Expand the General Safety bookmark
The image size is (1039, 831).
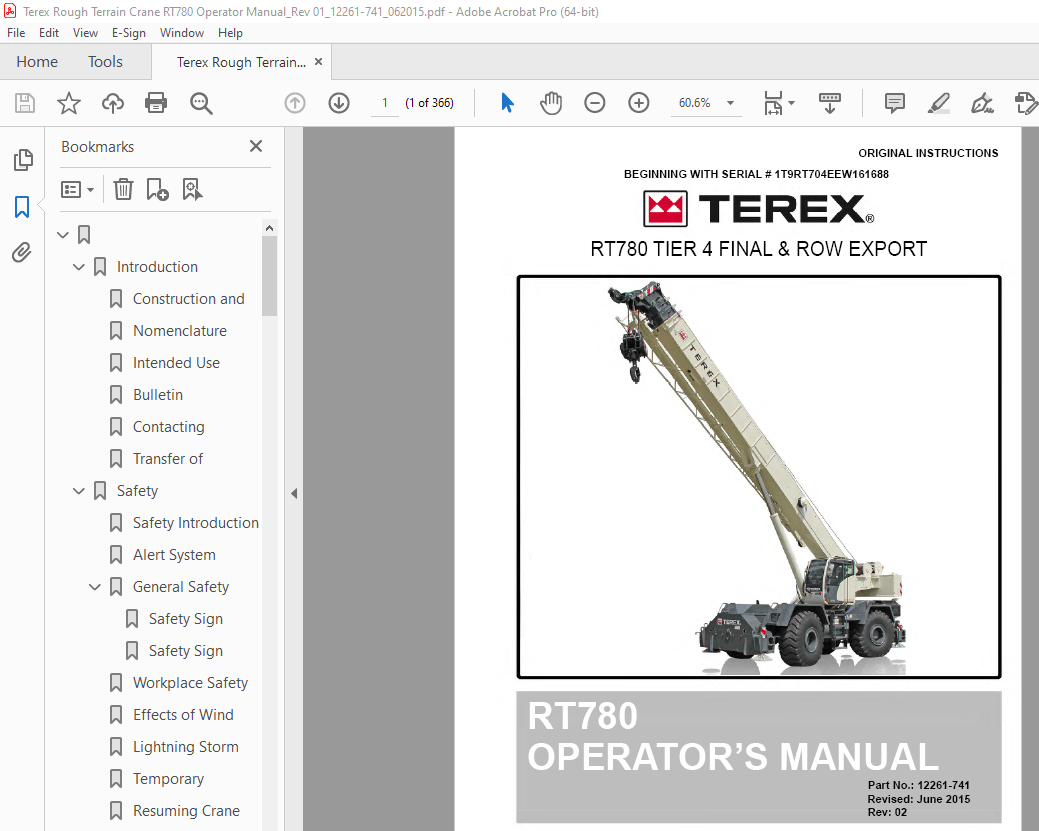94,586
